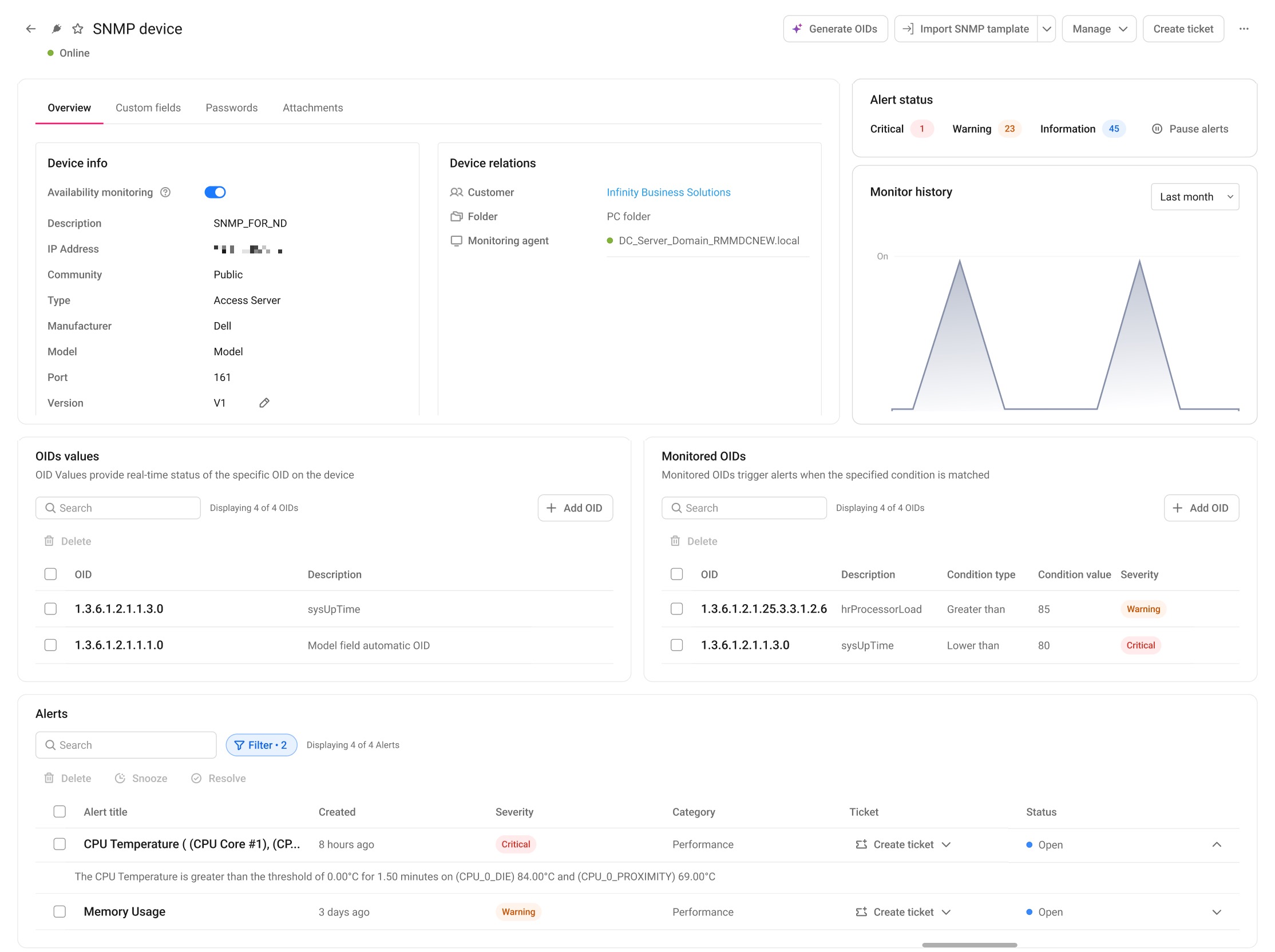Switch to the Custom fields tab
This screenshot has height=952, width=1275.
pyautogui.click(x=148, y=108)
